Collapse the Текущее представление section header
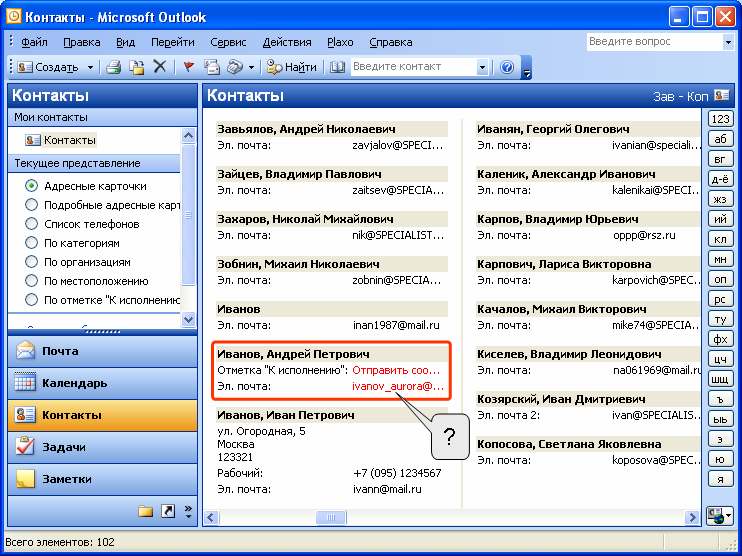 94,163
